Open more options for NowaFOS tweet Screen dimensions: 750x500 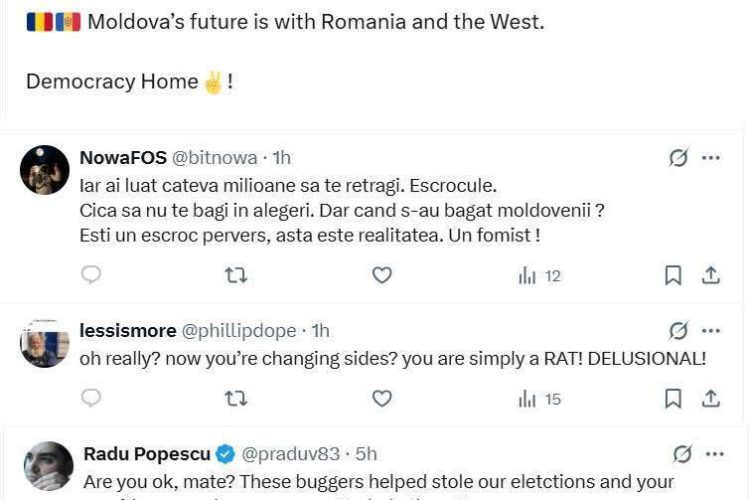(711, 158)
